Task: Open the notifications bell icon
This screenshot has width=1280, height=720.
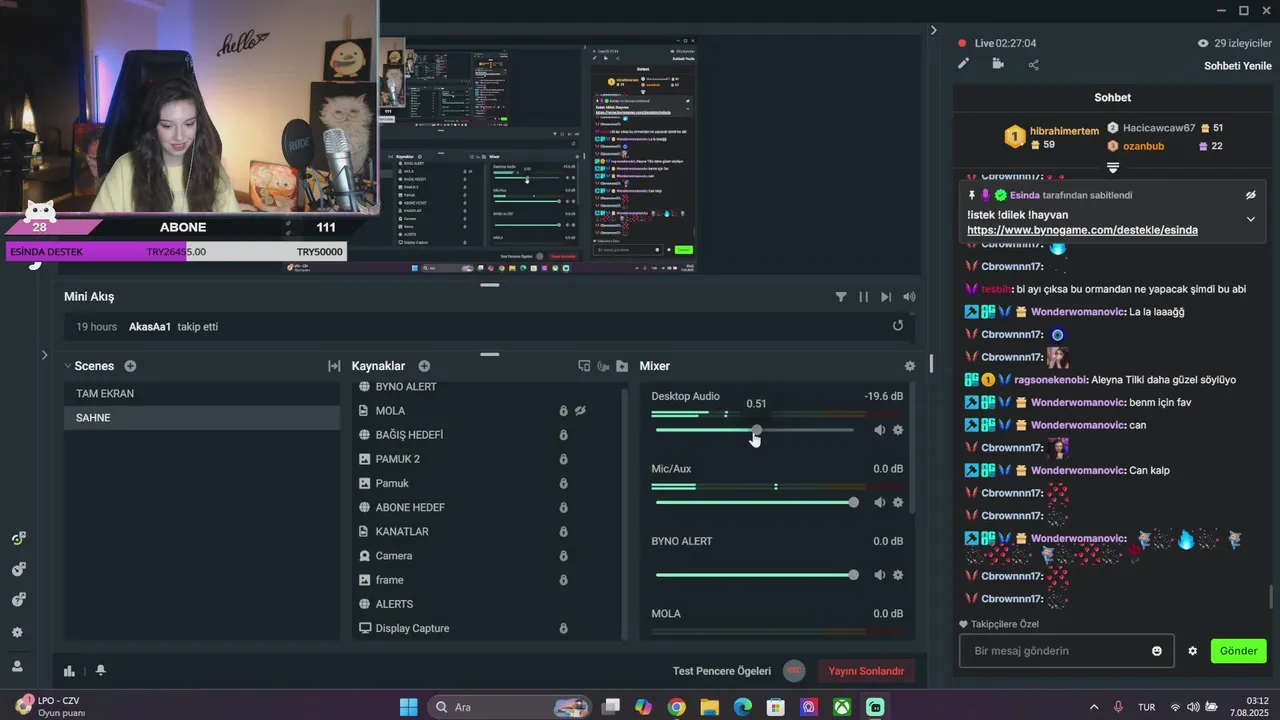Action: pyautogui.click(x=100, y=671)
